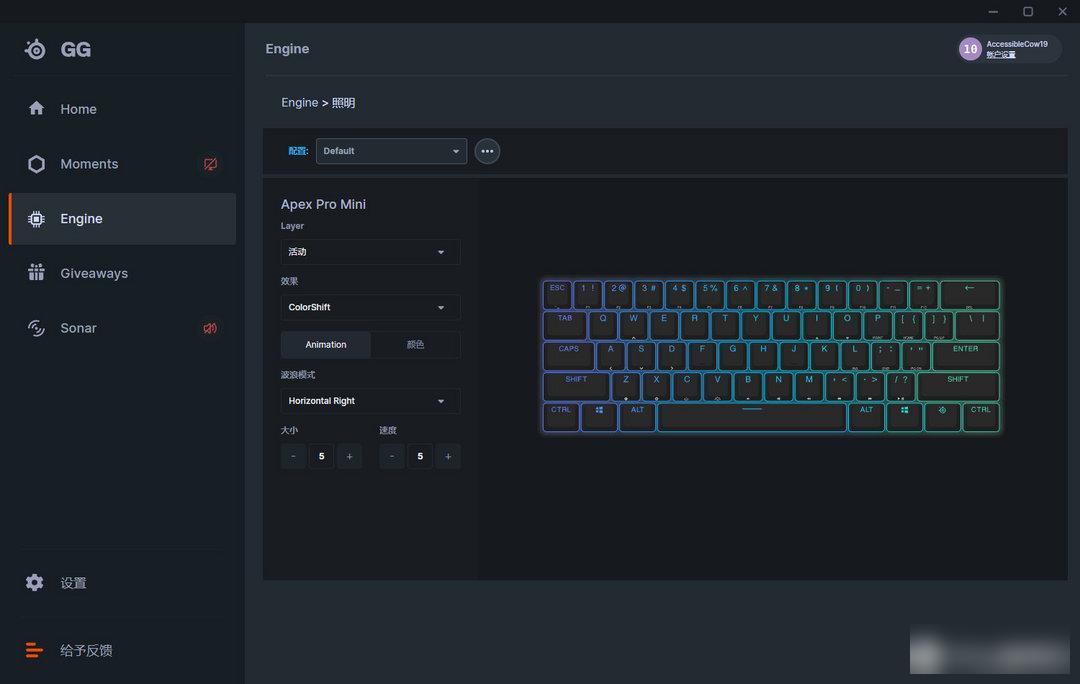Expand the ColorShift effect dropdown

pyautogui.click(x=371, y=307)
